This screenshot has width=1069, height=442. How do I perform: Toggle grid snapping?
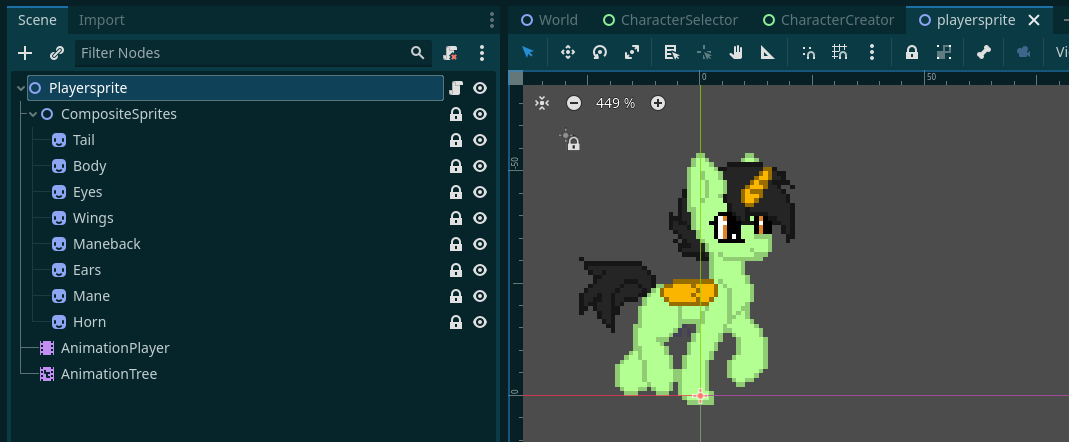840,52
